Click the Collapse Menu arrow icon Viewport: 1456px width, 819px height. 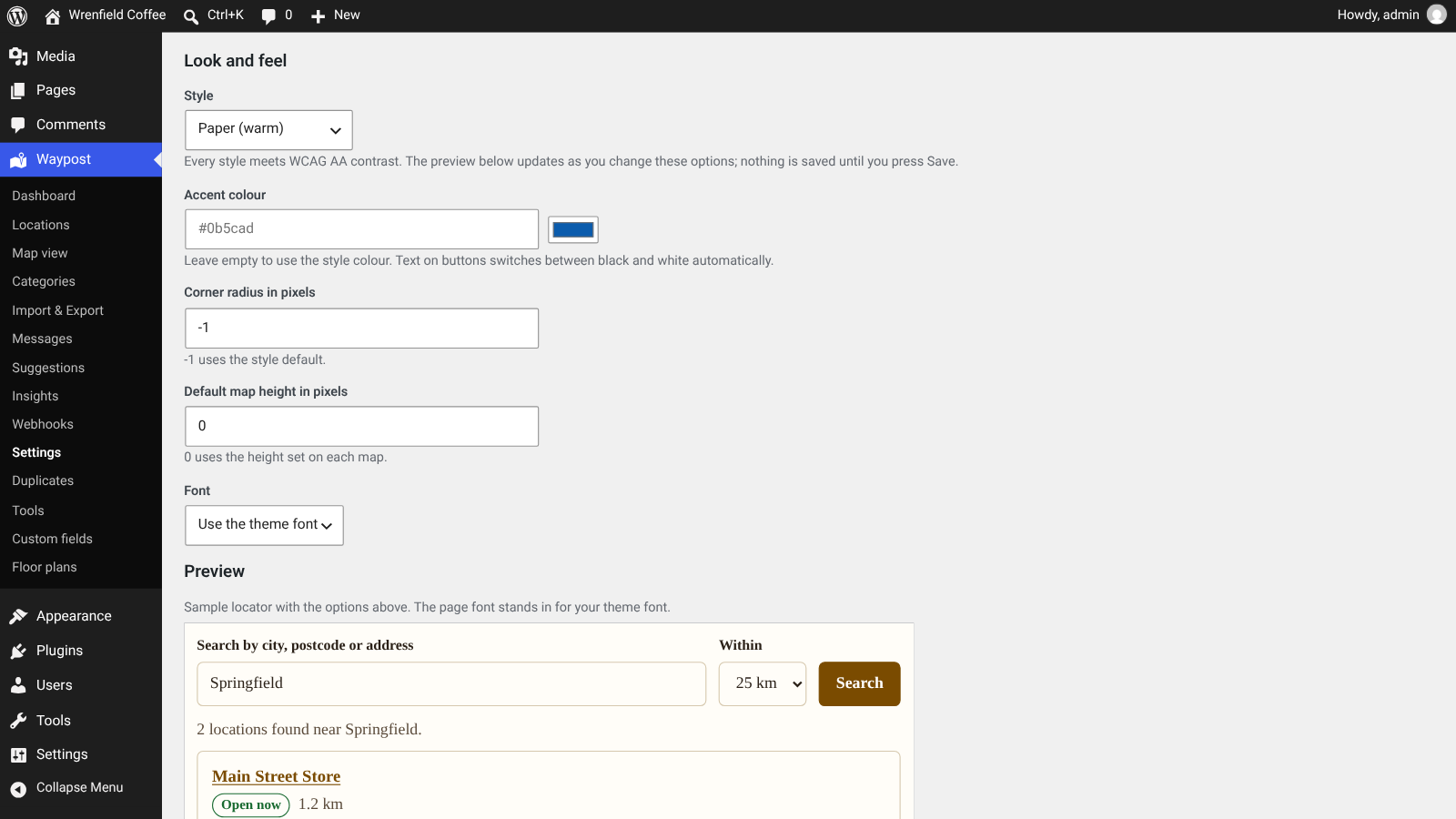pos(18,788)
